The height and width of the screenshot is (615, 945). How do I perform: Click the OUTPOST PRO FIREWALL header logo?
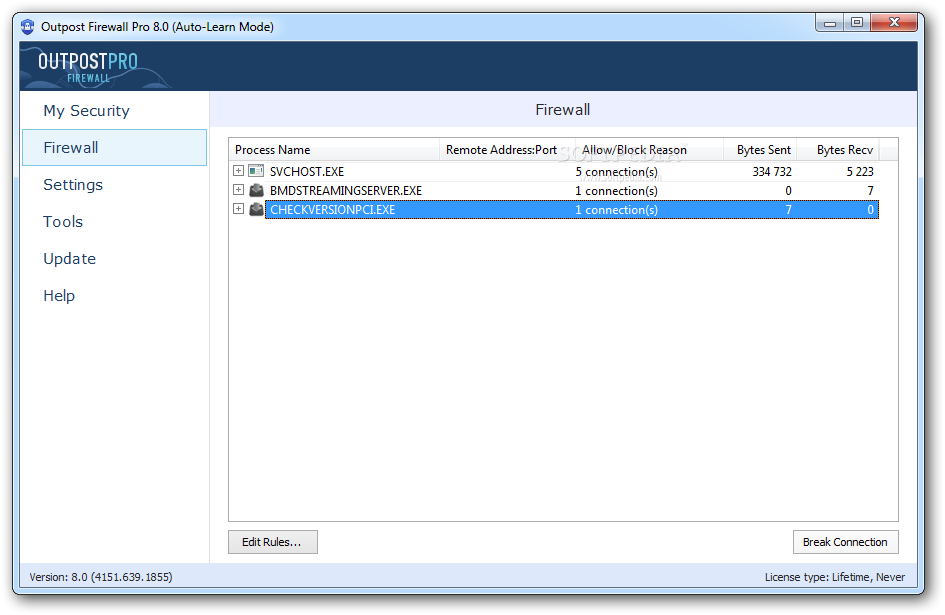click(88, 64)
